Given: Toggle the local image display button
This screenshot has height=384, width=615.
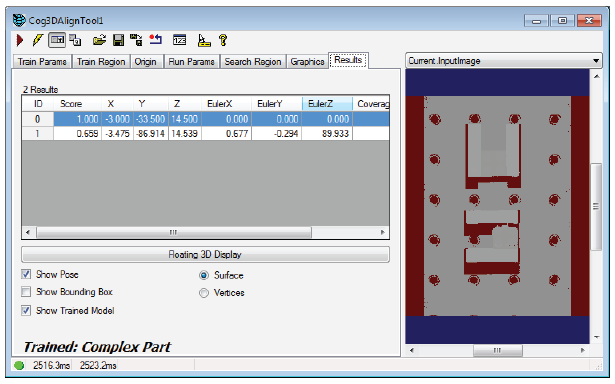Looking at the screenshot, I should [57, 40].
